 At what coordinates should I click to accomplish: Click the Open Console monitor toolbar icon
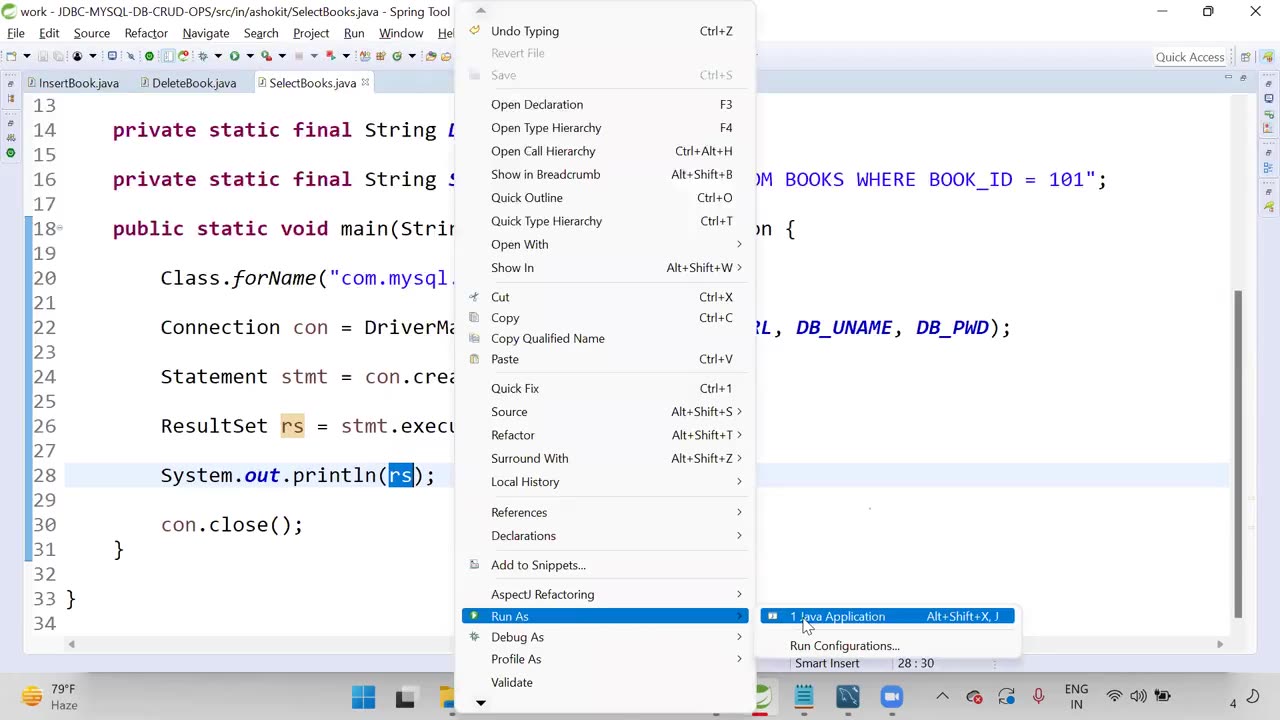coord(112,56)
